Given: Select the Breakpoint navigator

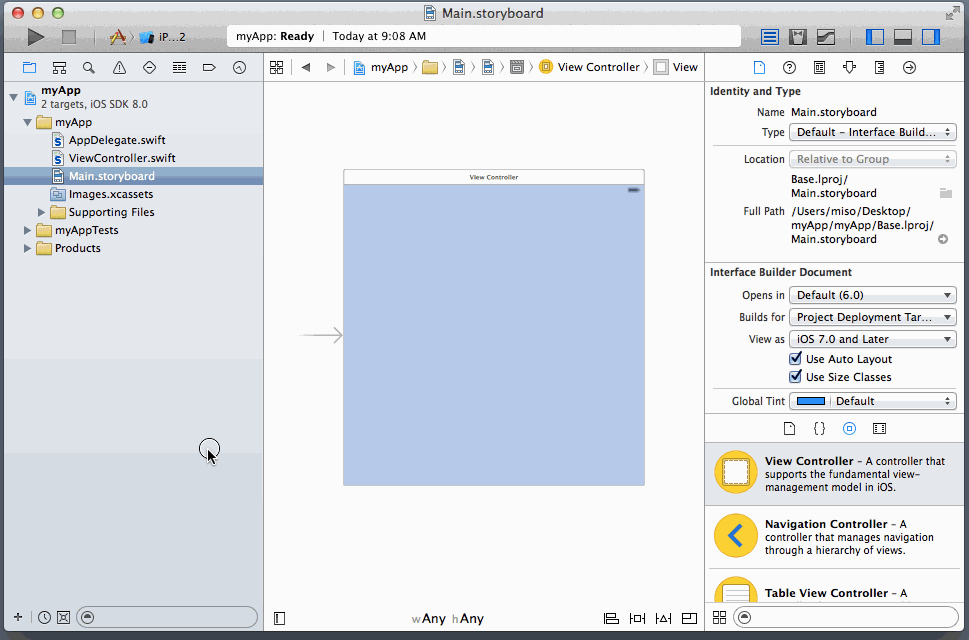Looking at the screenshot, I should click(x=208, y=67).
